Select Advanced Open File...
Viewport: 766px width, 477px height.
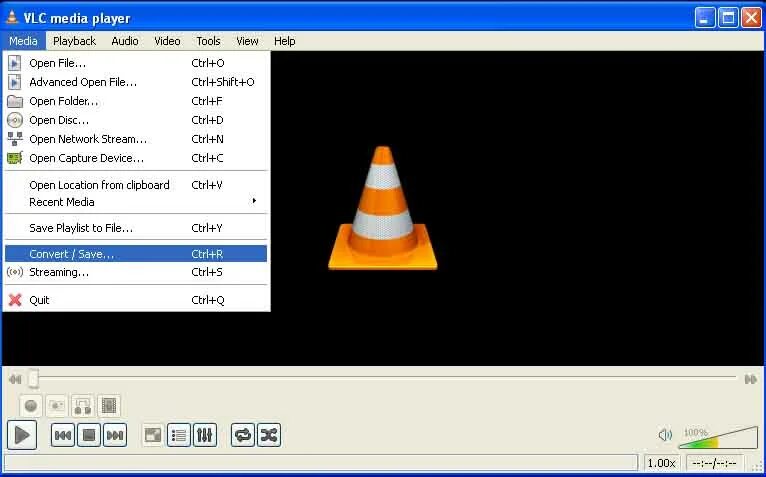click(x=136, y=82)
